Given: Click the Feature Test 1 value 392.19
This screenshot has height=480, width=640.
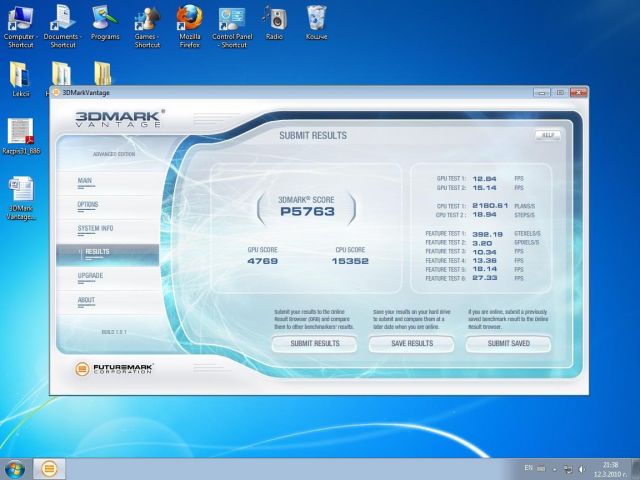Looking at the screenshot, I should point(487,234).
